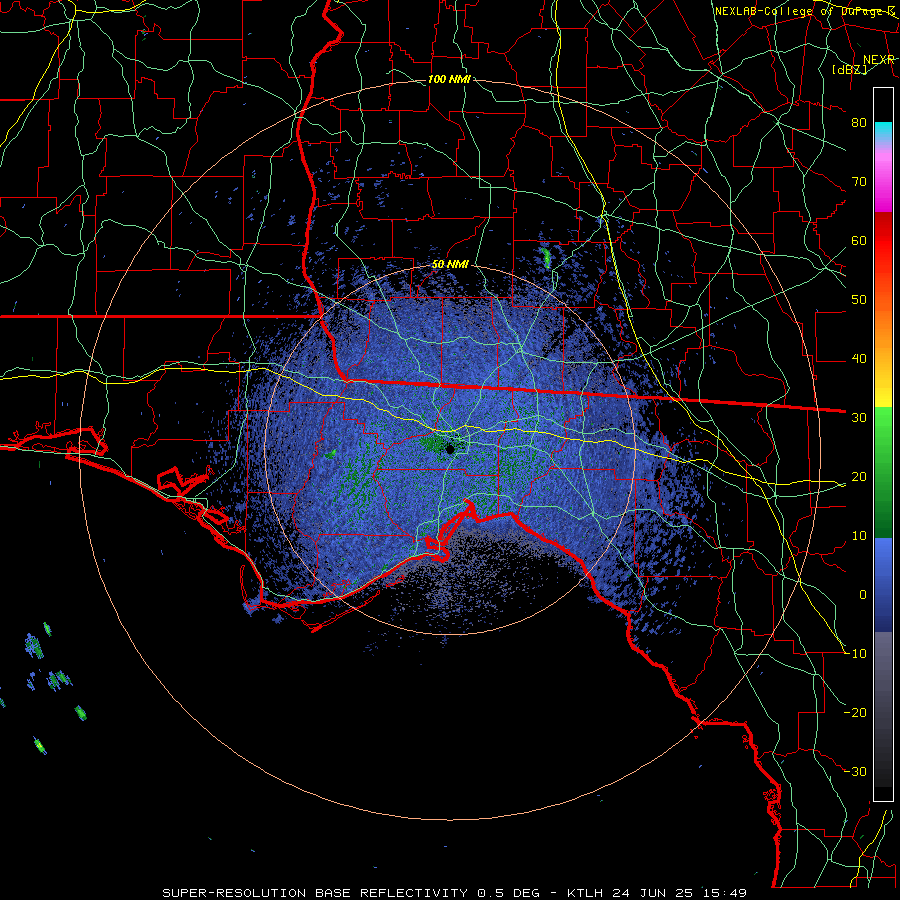This screenshot has width=900, height=900.
Task: Click the 30 value on dBZ scale
Action: click(x=859, y=418)
